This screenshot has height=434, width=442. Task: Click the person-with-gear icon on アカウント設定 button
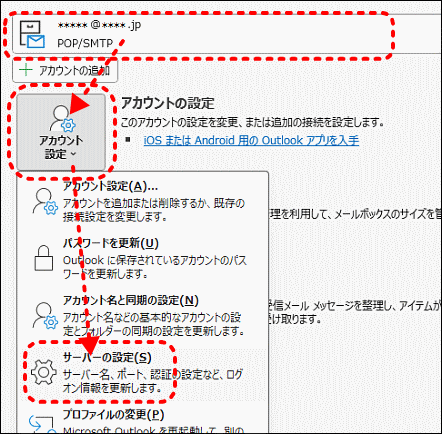point(63,119)
